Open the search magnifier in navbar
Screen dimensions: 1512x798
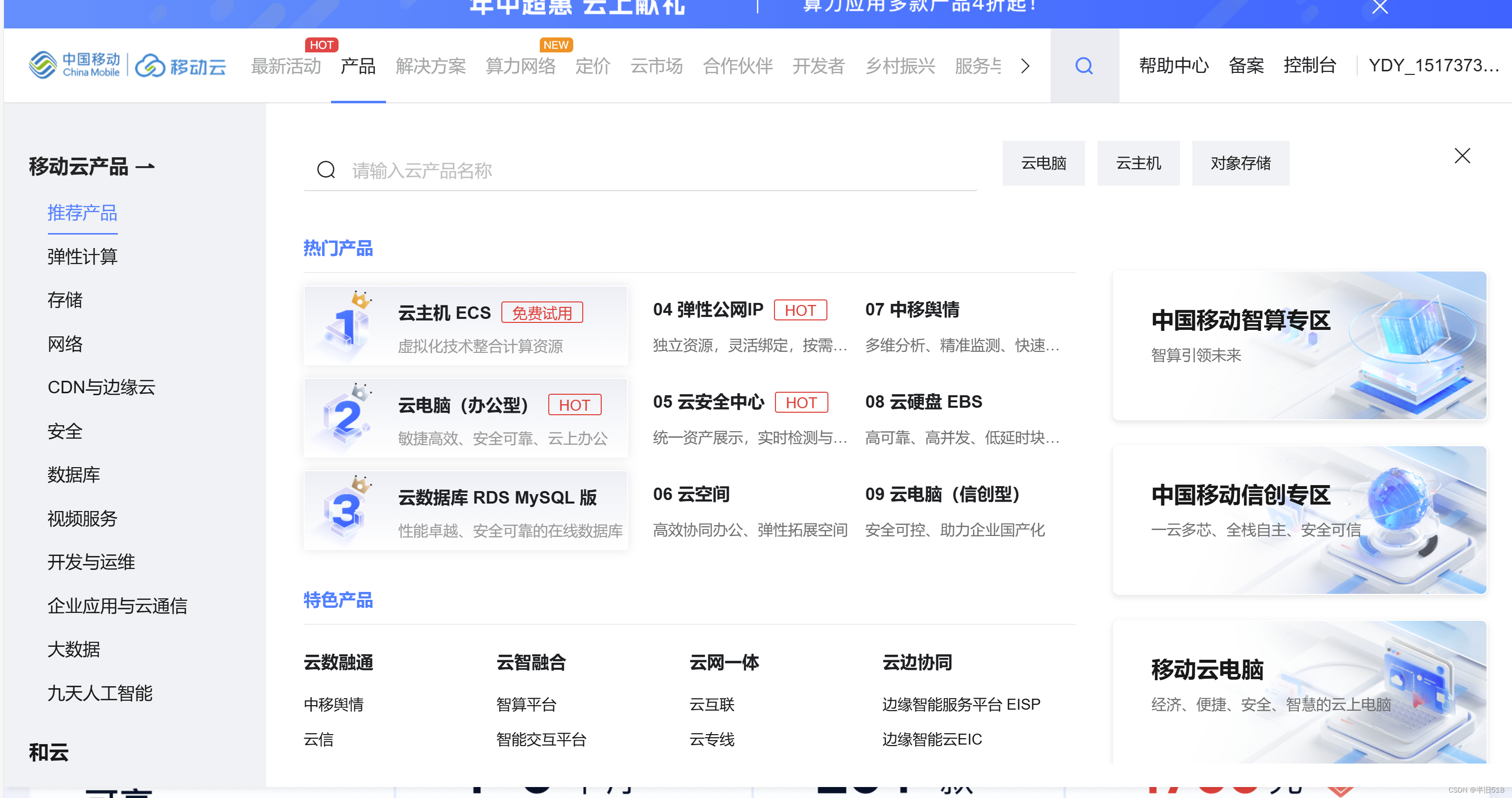[1084, 66]
